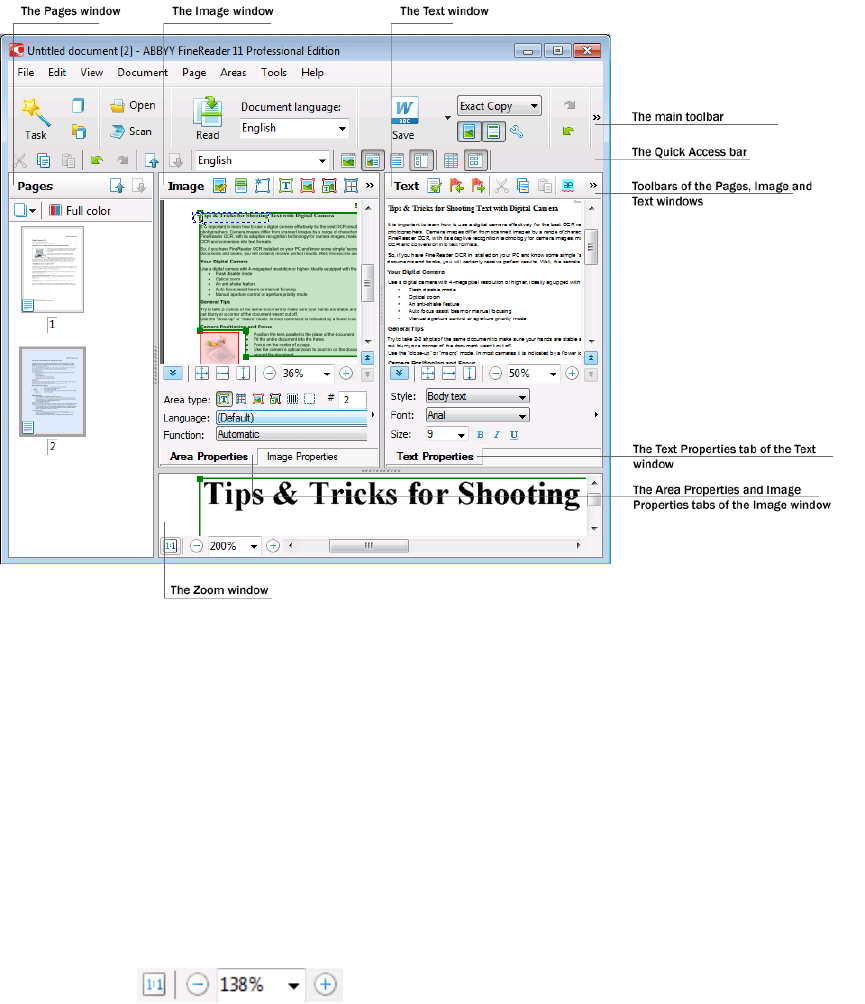
Task: Click Zoom window horizontal scrollbar thumb
Action: [369, 546]
